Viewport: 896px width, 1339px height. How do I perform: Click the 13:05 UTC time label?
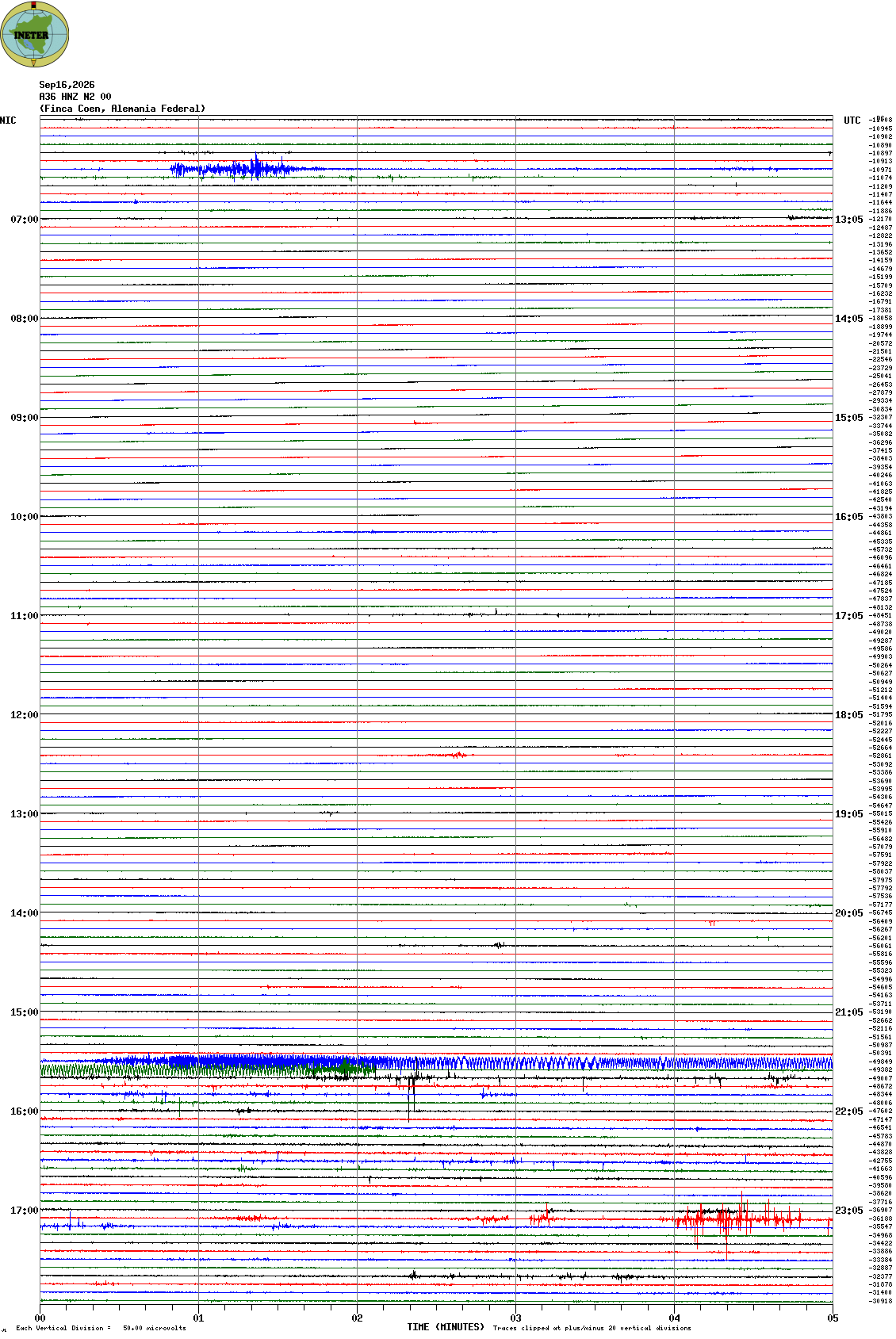pyautogui.click(x=848, y=220)
